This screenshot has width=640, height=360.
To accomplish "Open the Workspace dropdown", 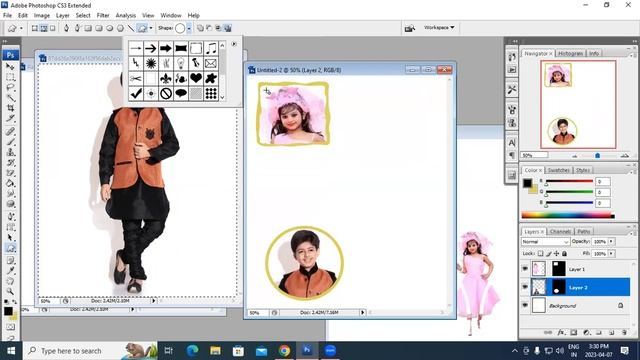I will pos(439,27).
